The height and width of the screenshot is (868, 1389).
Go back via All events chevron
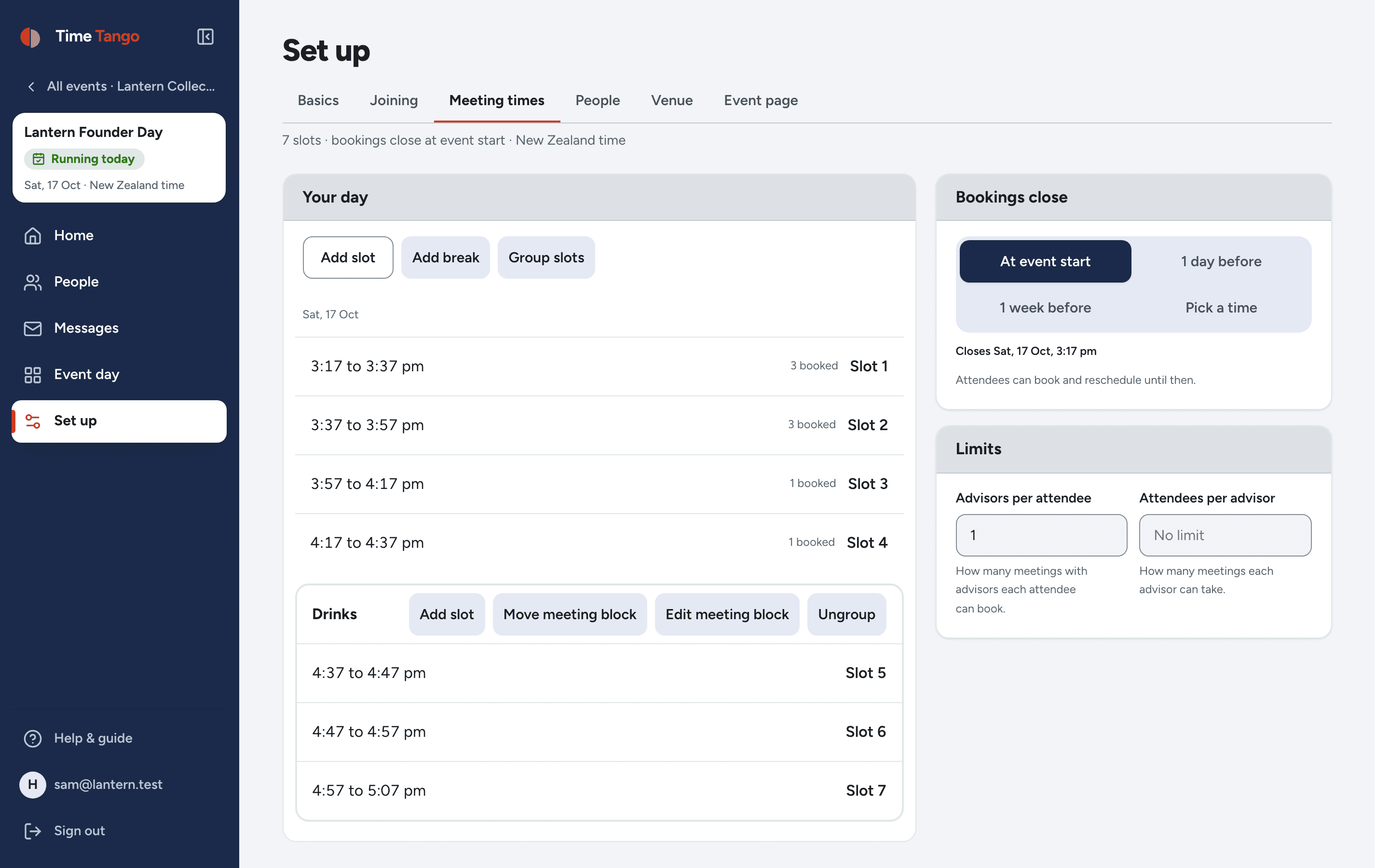31,87
